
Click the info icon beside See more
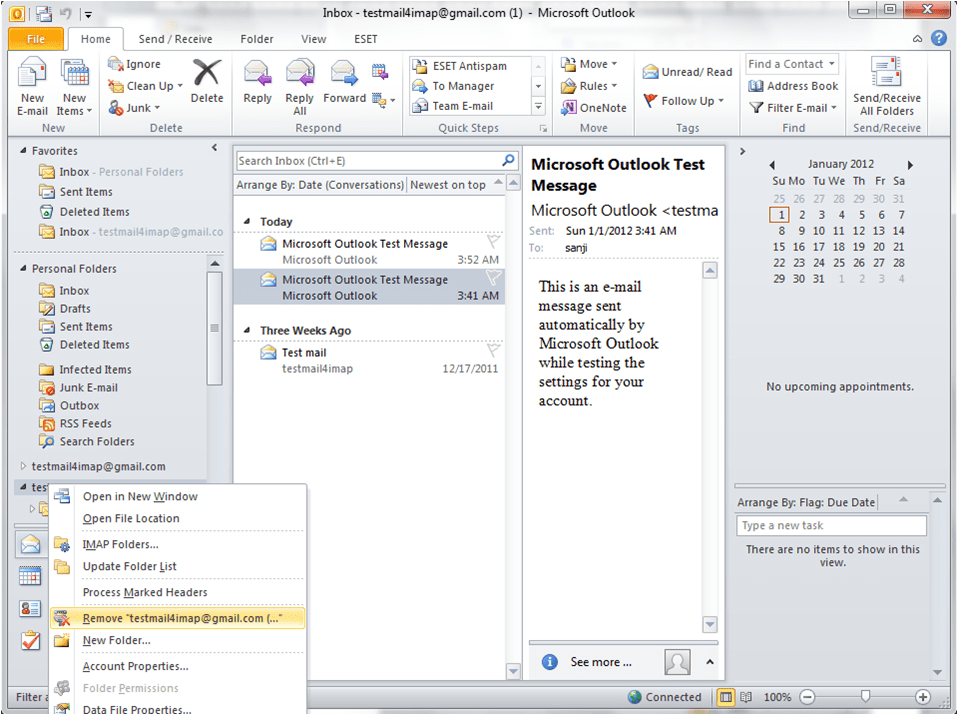point(550,662)
